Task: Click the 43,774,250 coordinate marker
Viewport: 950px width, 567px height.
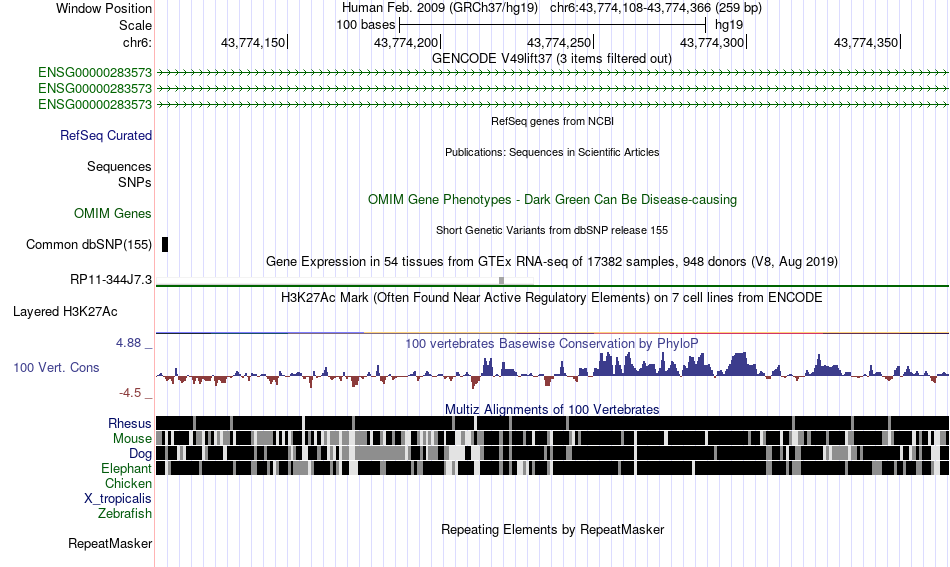Action: [559, 42]
